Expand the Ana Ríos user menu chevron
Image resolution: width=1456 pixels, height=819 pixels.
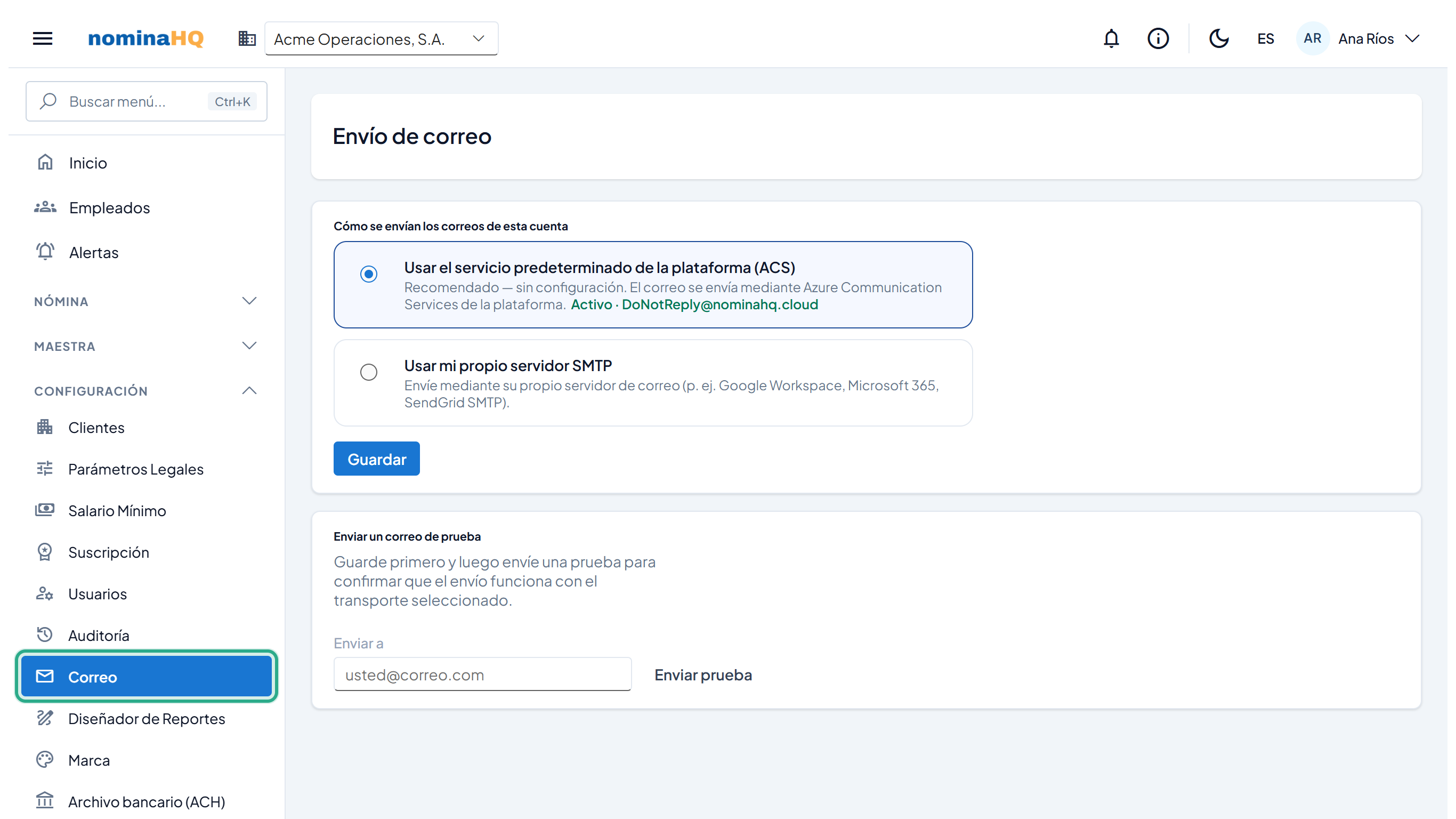click(x=1412, y=38)
